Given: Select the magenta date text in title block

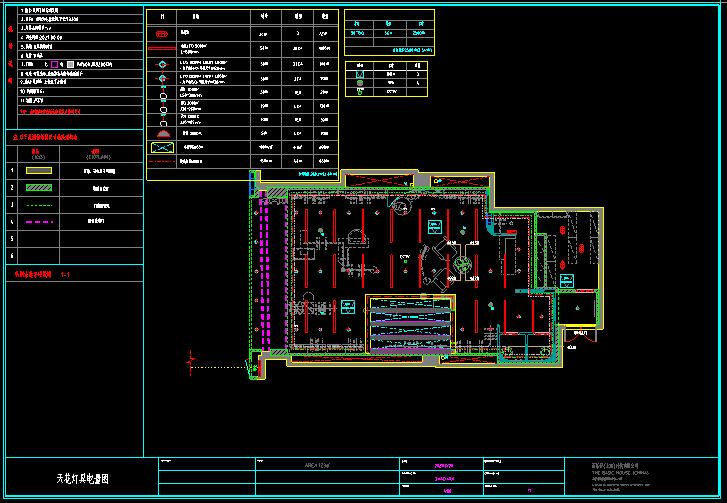Looking at the screenshot, I should coord(444,465).
